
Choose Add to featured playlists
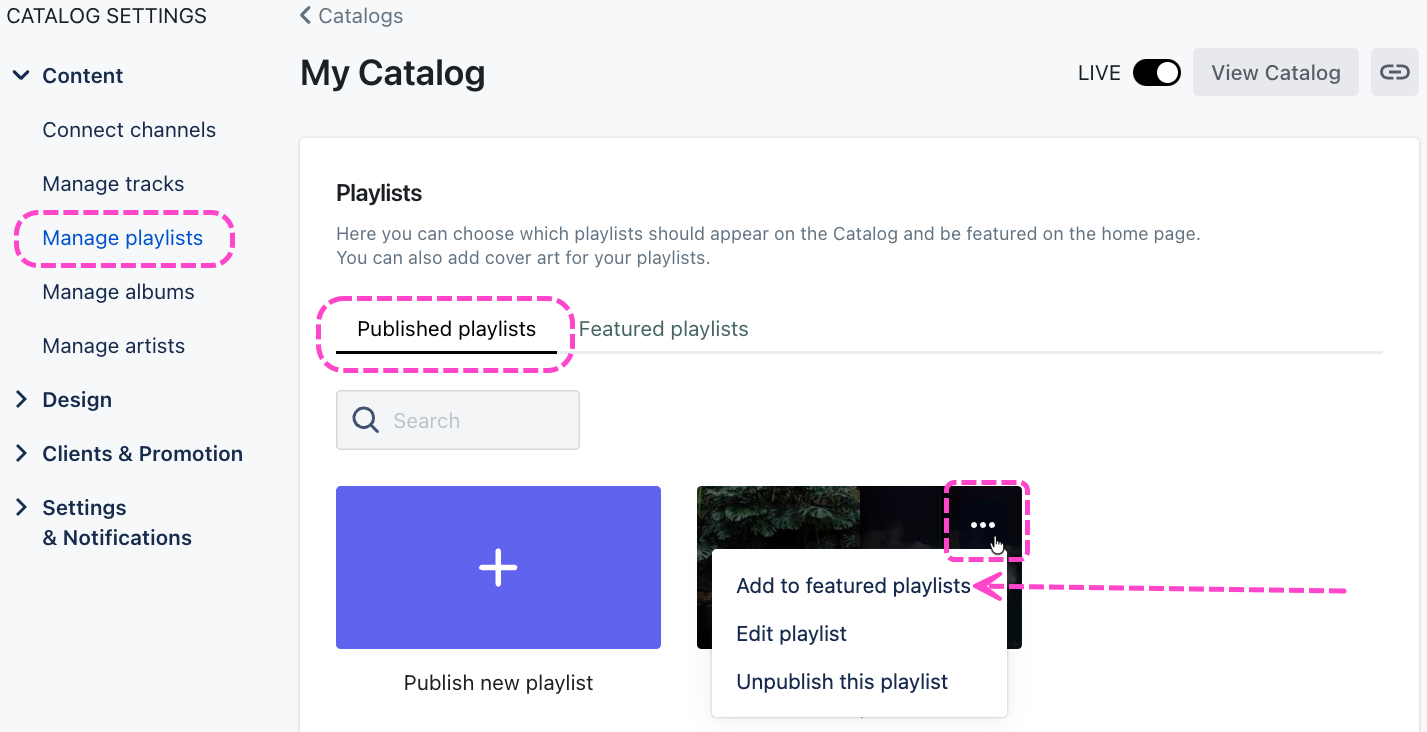(853, 586)
